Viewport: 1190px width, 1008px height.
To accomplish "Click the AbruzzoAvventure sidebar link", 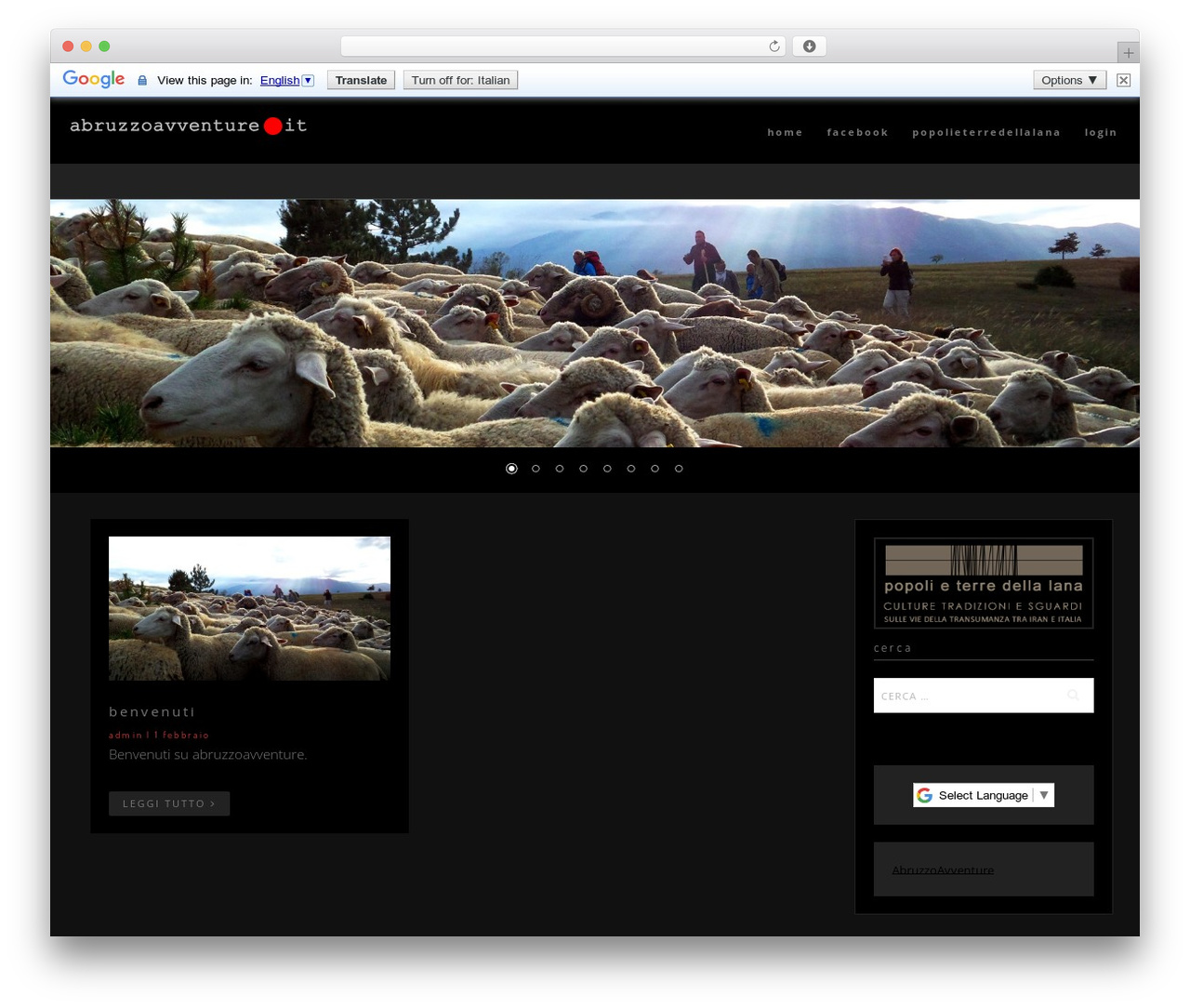I will tap(943, 870).
